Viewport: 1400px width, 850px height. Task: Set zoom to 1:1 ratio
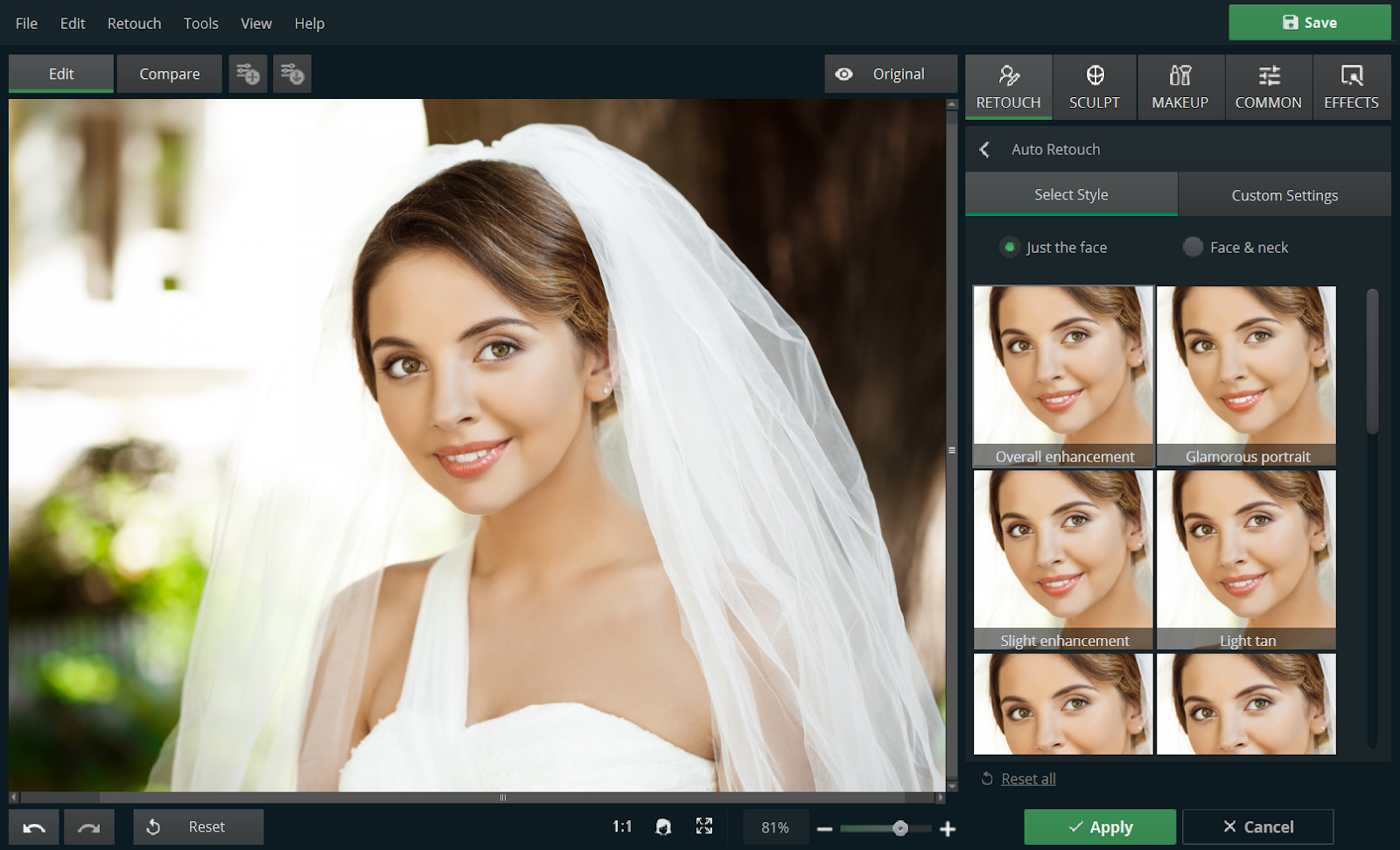(623, 826)
